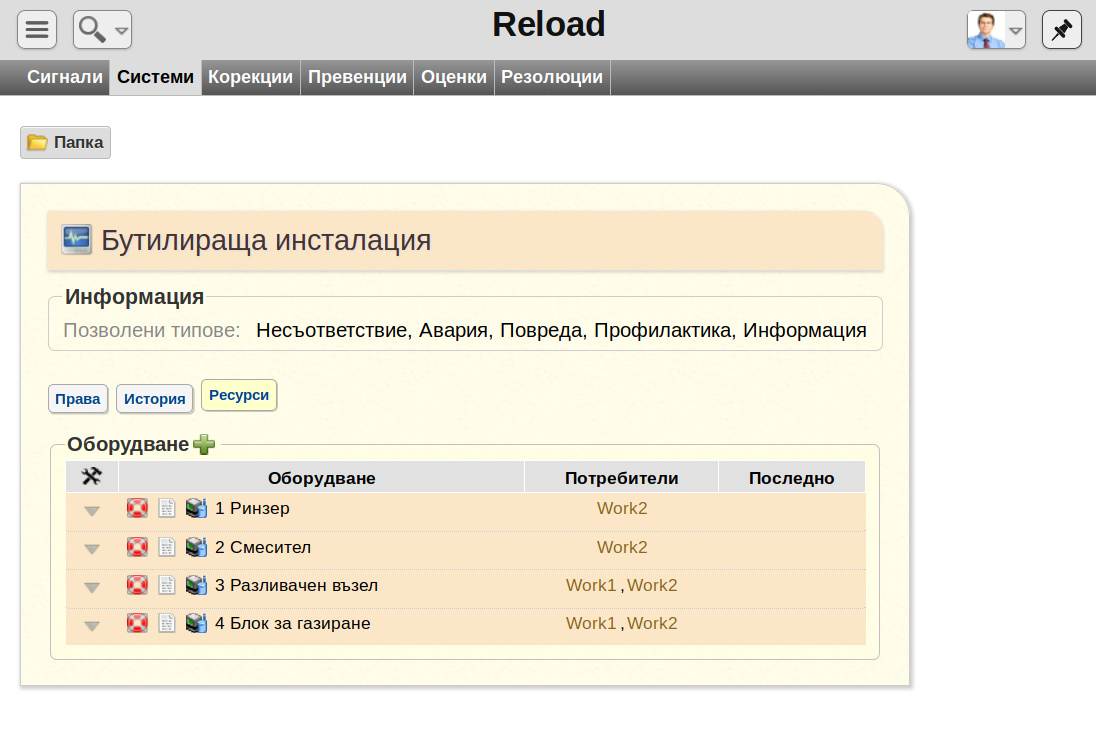
Task: Expand the arrow for 2 Смесител row
Action: coord(92,550)
